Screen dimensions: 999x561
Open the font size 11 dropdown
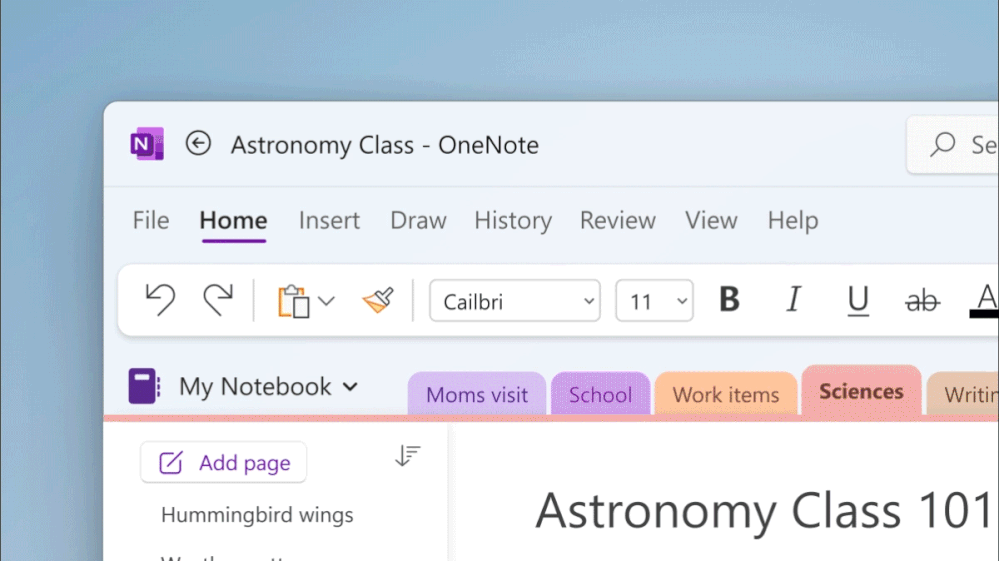tap(682, 301)
